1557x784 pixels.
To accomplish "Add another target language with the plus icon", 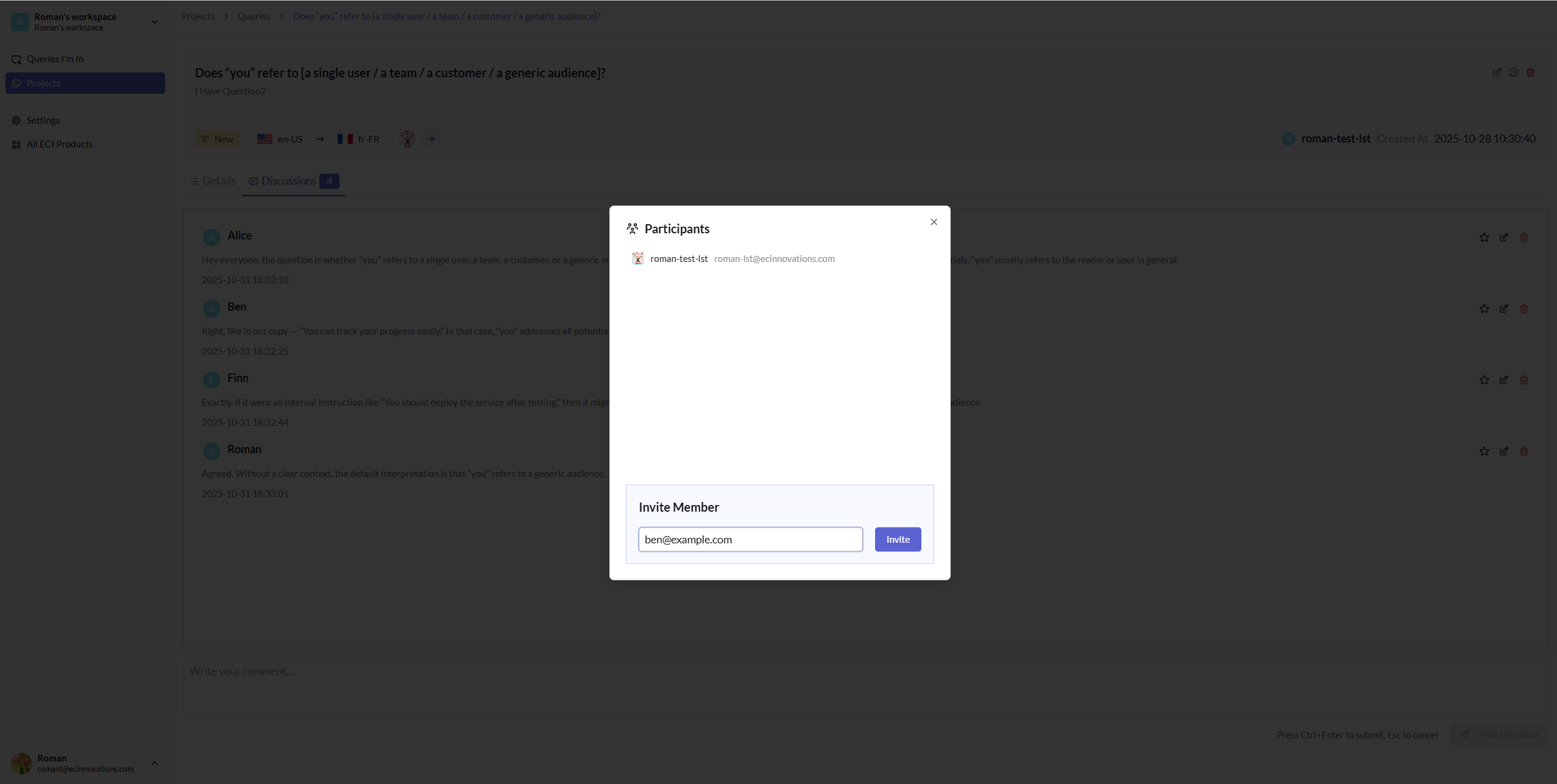I will (432, 139).
